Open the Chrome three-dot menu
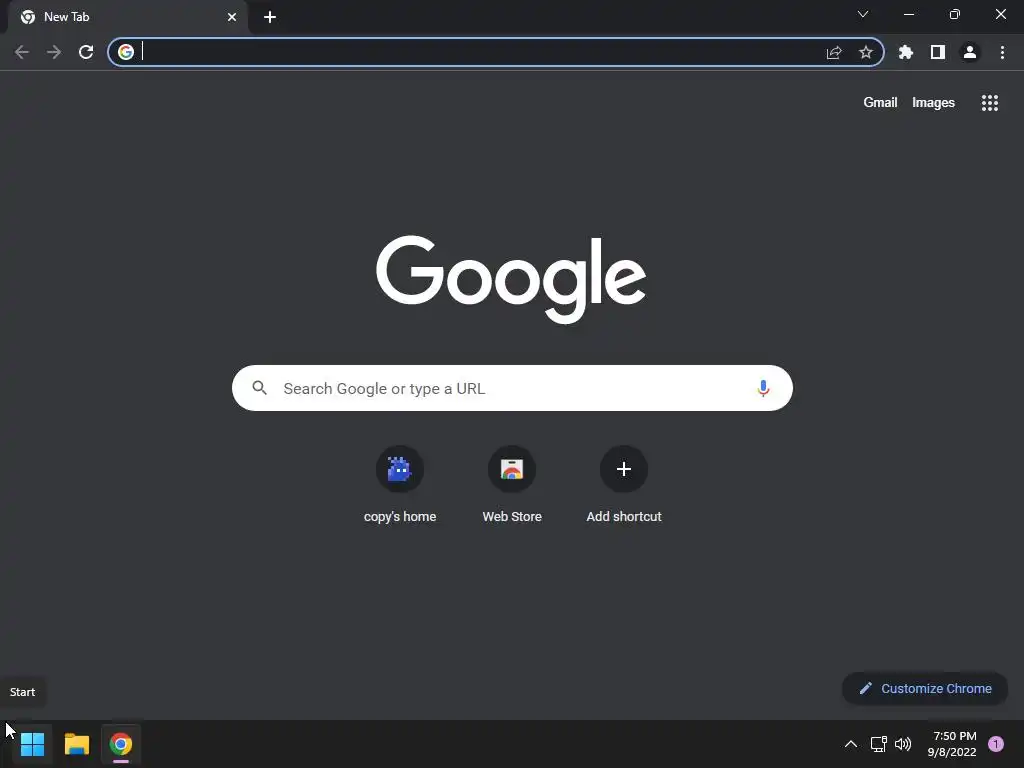 click(x=1002, y=52)
